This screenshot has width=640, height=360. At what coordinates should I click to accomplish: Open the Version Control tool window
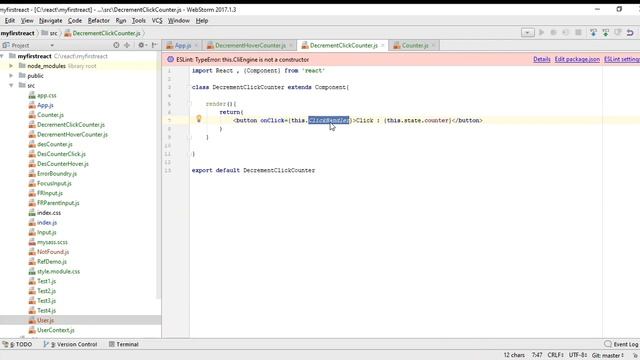coord(70,344)
